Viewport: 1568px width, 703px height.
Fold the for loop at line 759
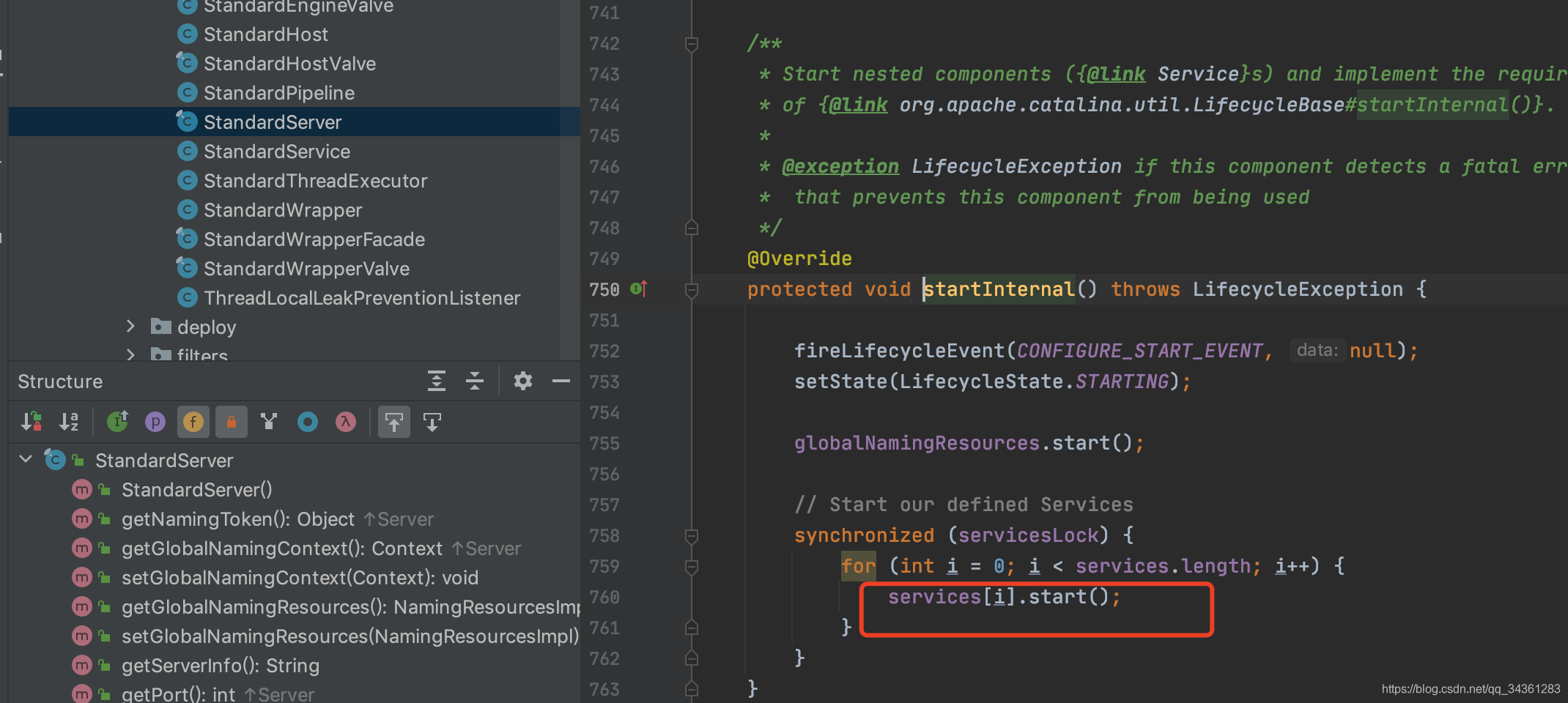tap(691, 567)
